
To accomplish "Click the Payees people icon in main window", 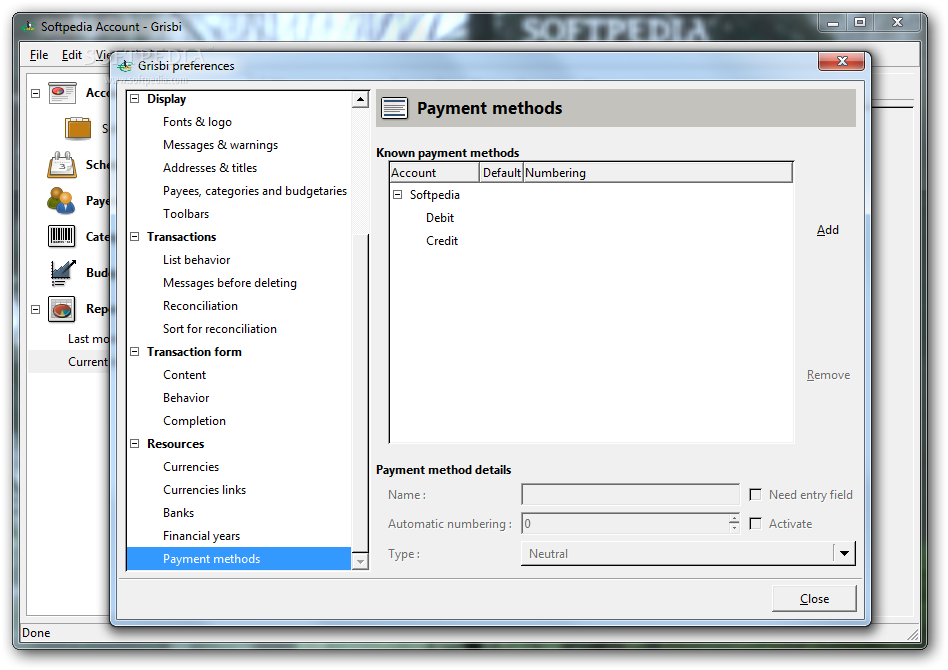I will coord(61,201).
